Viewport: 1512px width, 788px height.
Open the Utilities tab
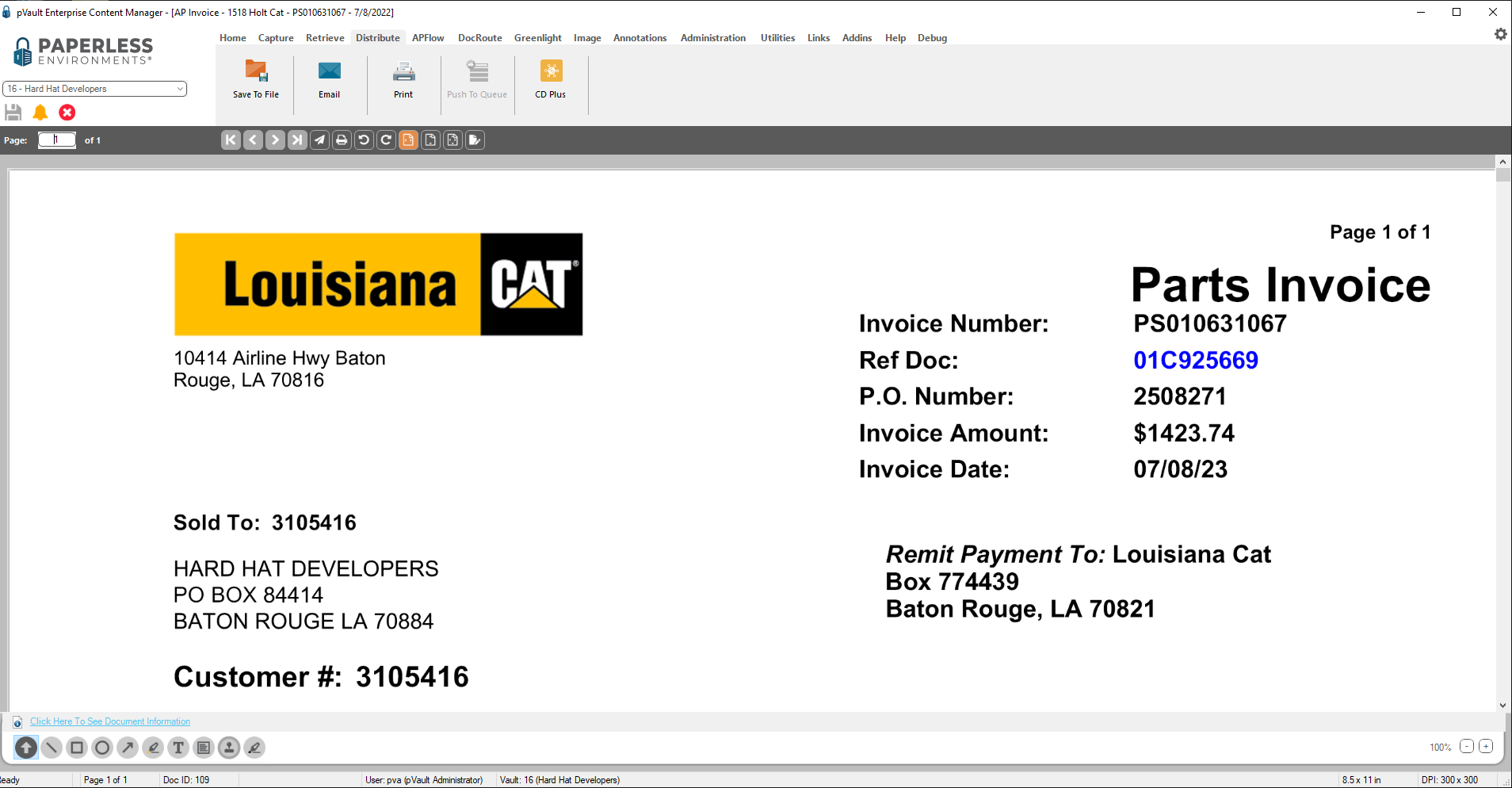[x=777, y=38]
